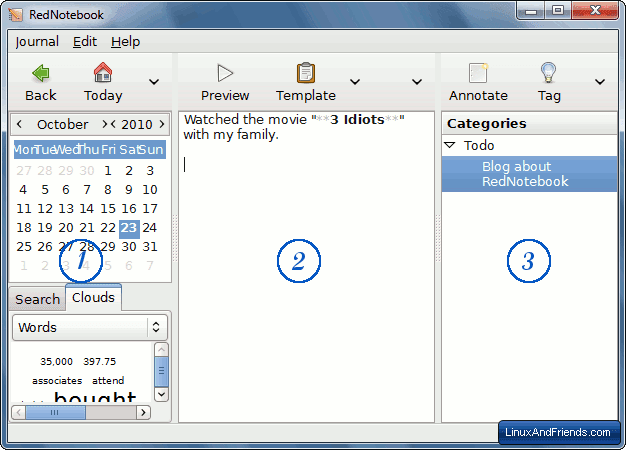Select October 6 in calendar

(66, 190)
